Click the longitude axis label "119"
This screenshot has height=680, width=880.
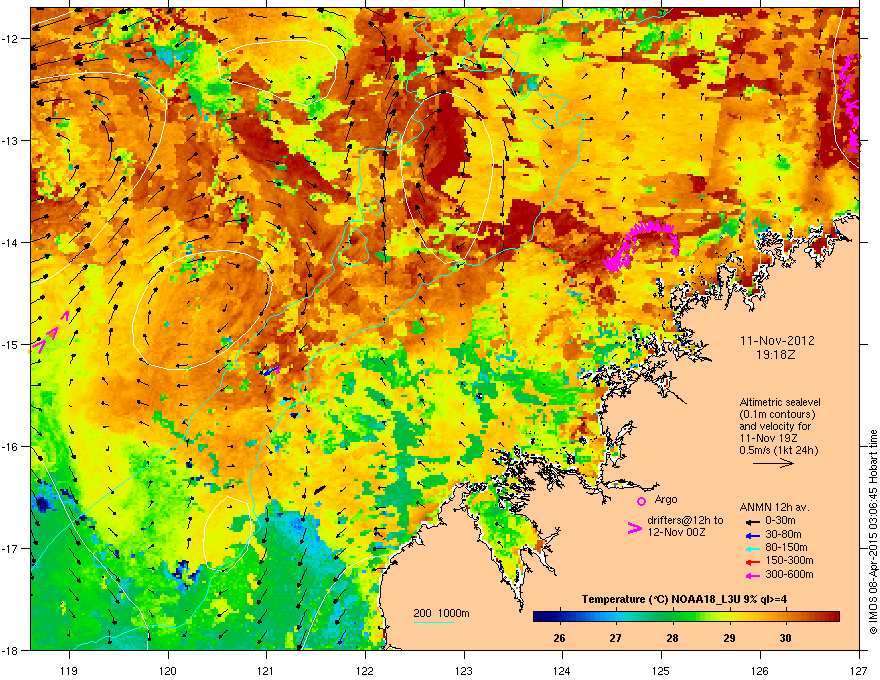pyautogui.click(x=69, y=670)
